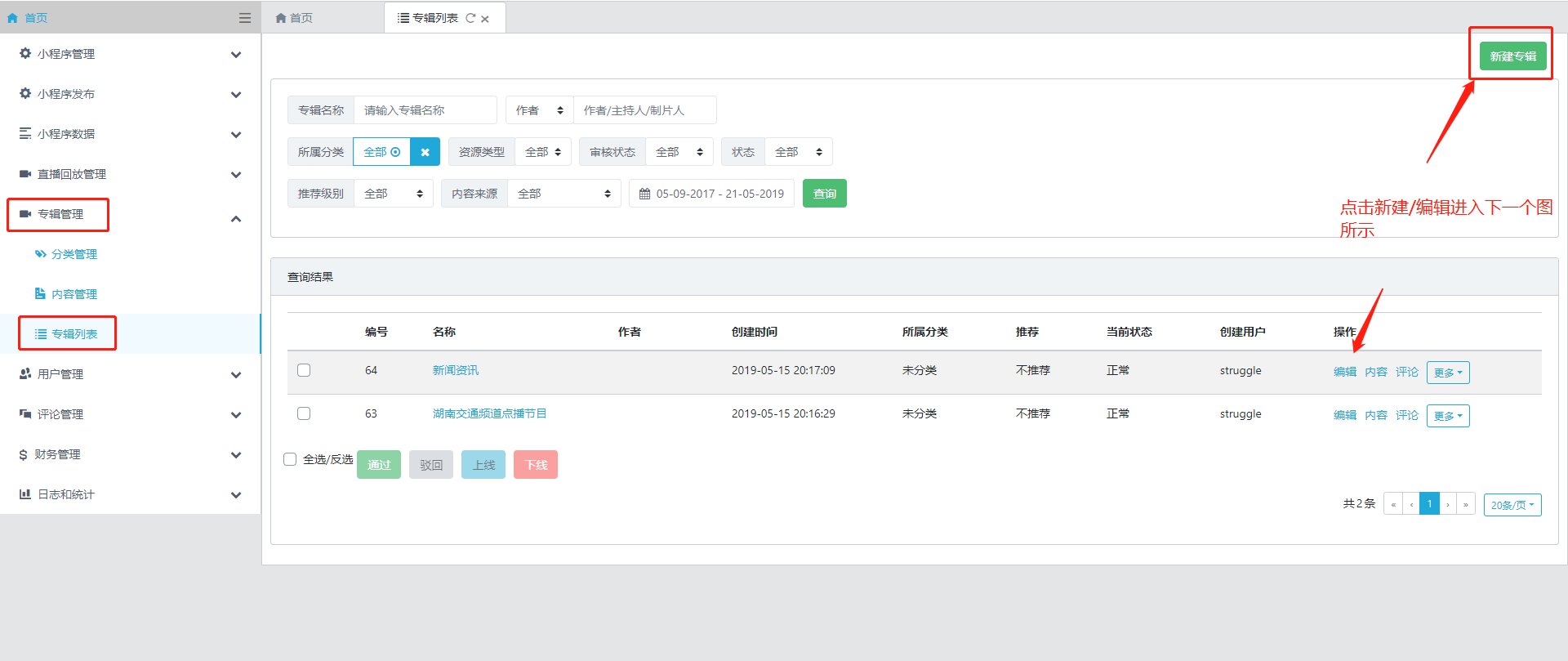Click 编辑 link for 湖南交通频道点播节目

click(x=1344, y=415)
